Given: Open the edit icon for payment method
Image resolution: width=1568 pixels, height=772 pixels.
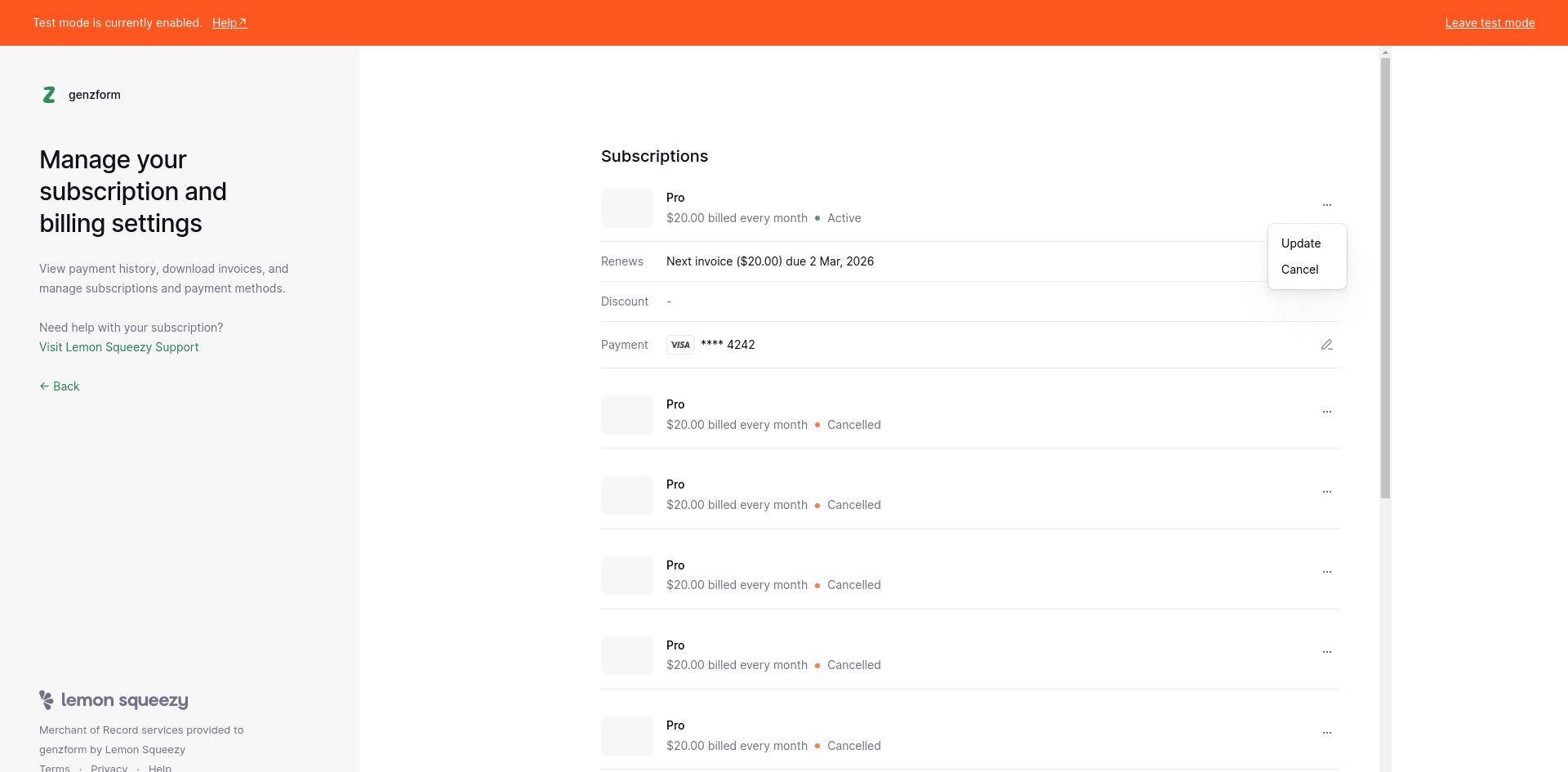Looking at the screenshot, I should (x=1327, y=344).
